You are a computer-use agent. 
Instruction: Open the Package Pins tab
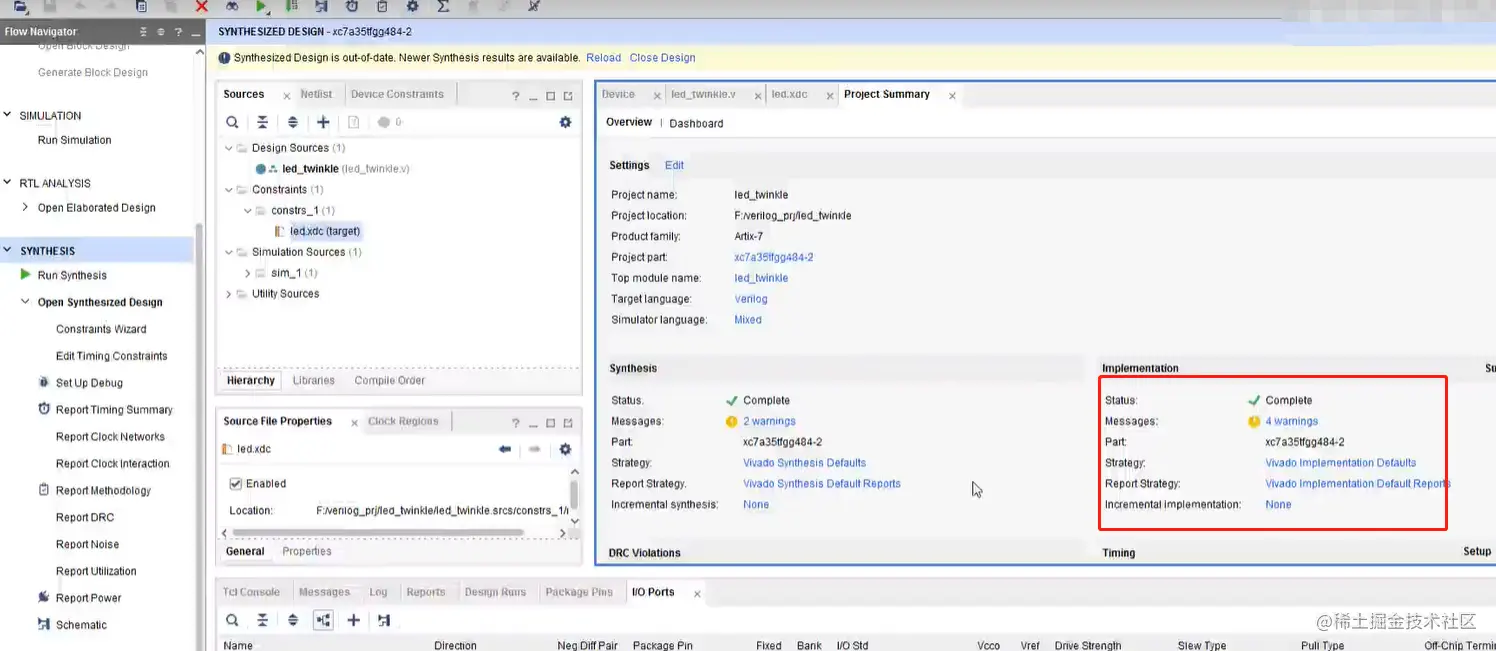(x=579, y=592)
